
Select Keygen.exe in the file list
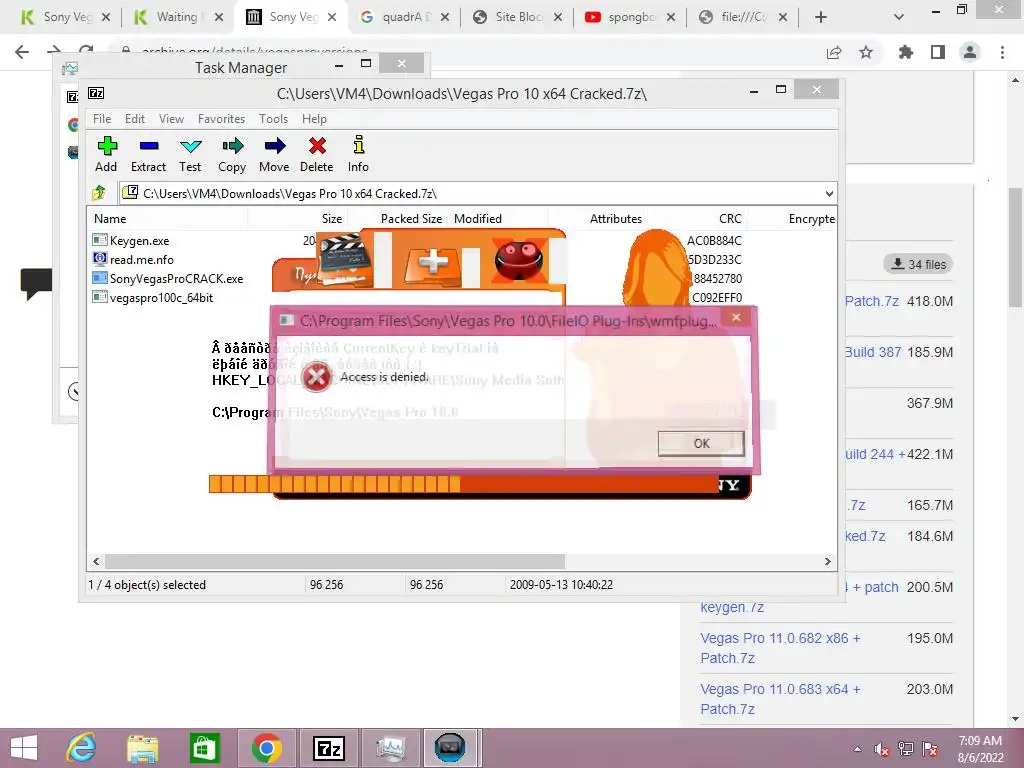click(x=131, y=240)
